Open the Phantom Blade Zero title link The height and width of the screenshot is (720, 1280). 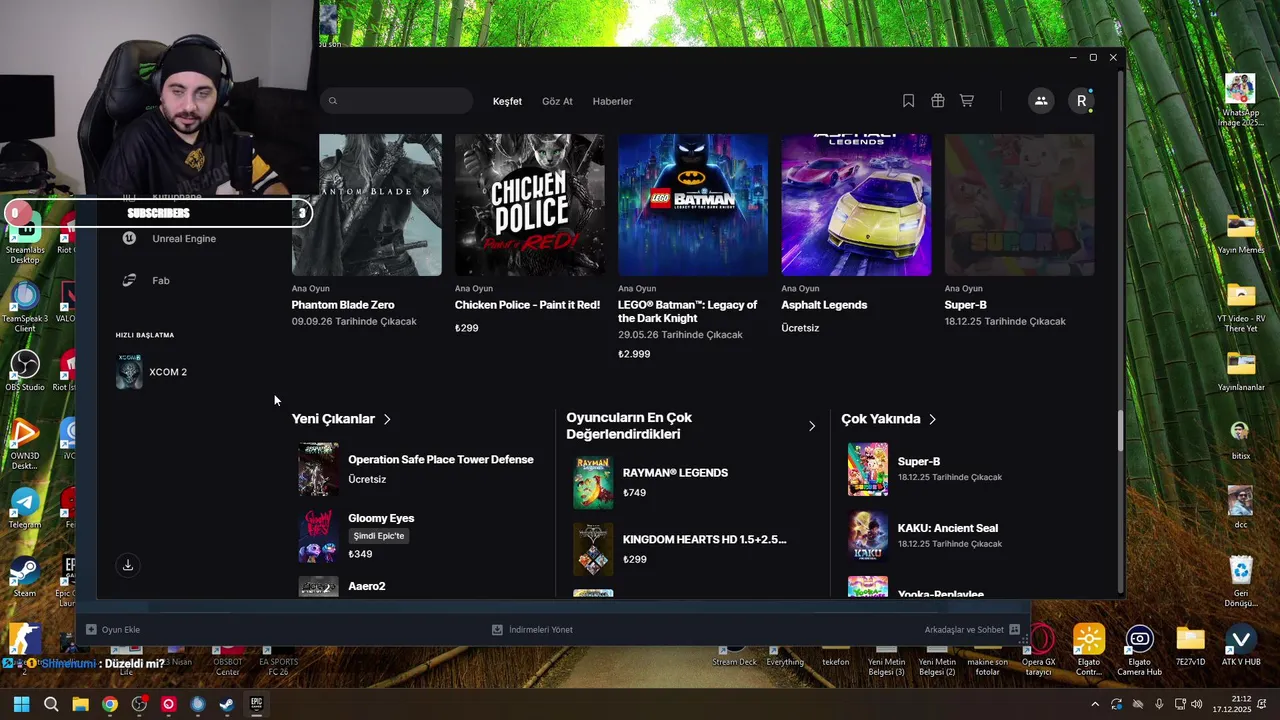pos(343,305)
